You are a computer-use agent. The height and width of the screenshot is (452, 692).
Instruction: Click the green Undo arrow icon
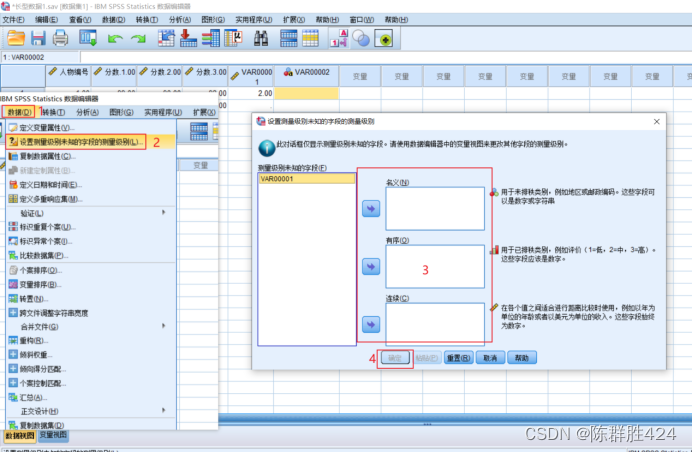(x=115, y=39)
